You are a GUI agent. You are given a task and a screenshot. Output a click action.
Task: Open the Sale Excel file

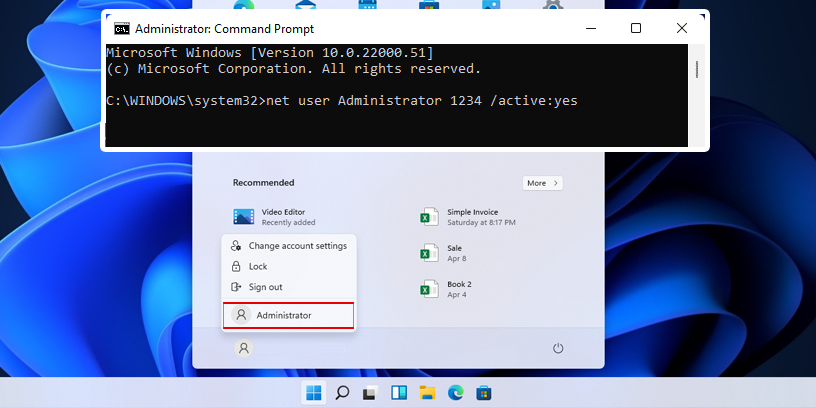coord(442,253)
